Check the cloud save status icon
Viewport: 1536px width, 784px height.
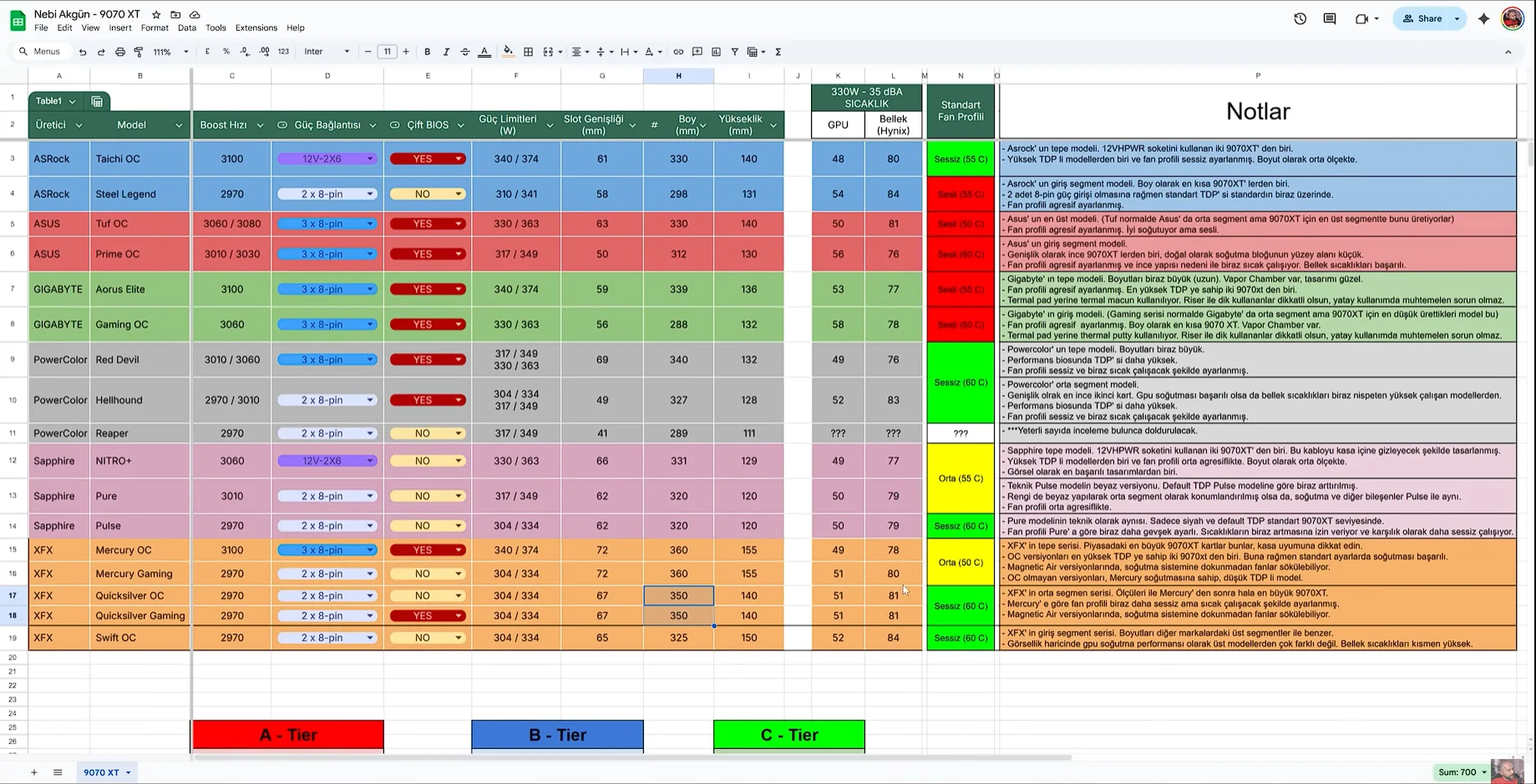tap(195, 15)
